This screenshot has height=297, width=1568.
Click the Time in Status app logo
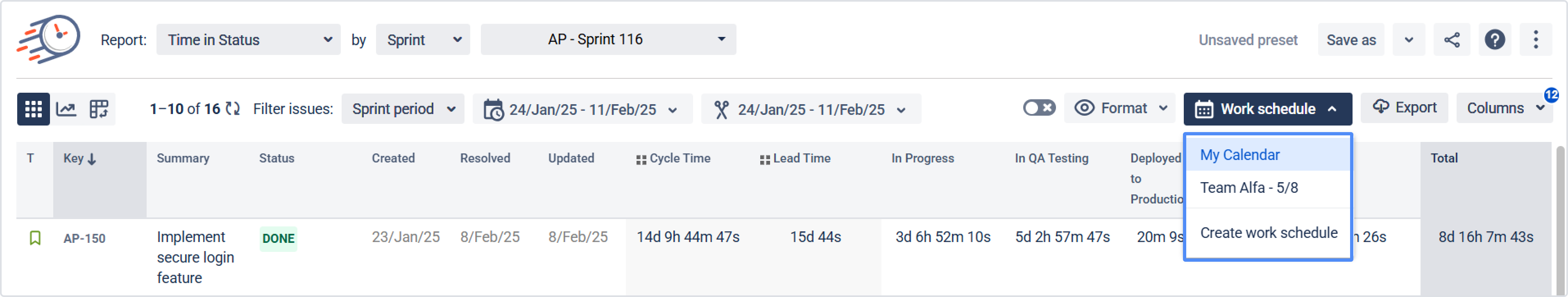[49, 39]
